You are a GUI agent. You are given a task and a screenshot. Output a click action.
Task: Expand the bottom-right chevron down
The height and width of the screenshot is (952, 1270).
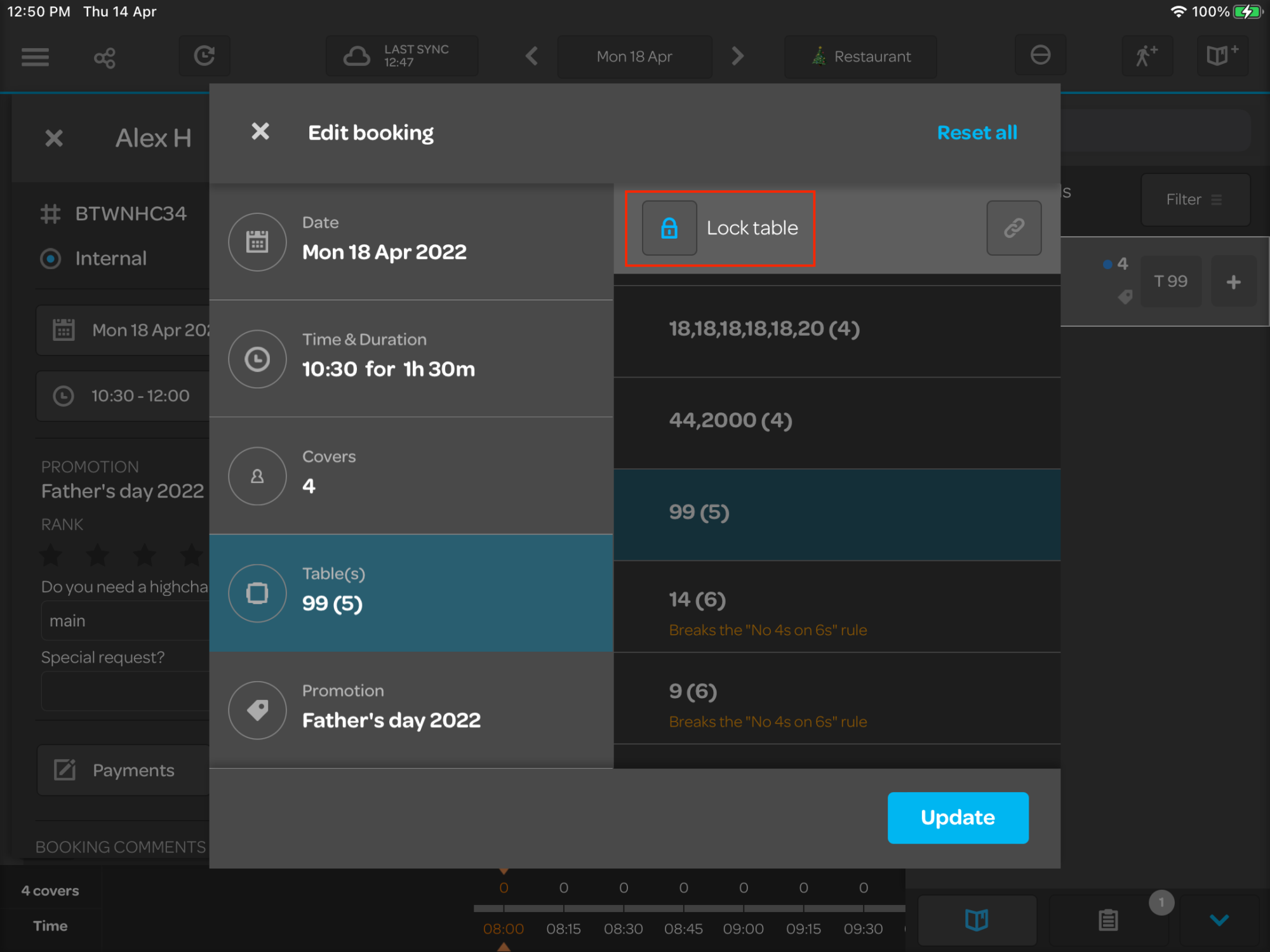(1219, 920)
